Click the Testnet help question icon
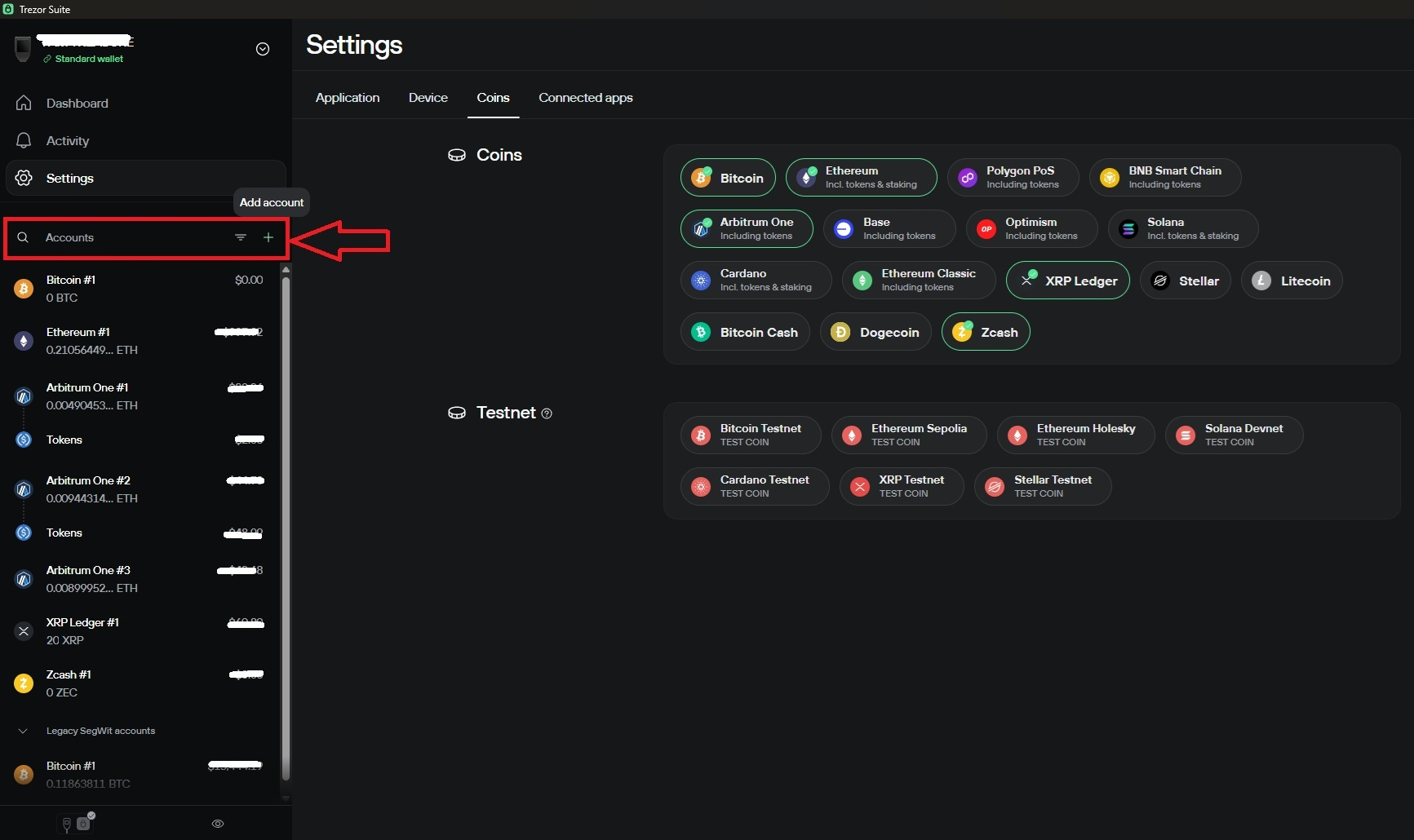 (x=547, y=413)
